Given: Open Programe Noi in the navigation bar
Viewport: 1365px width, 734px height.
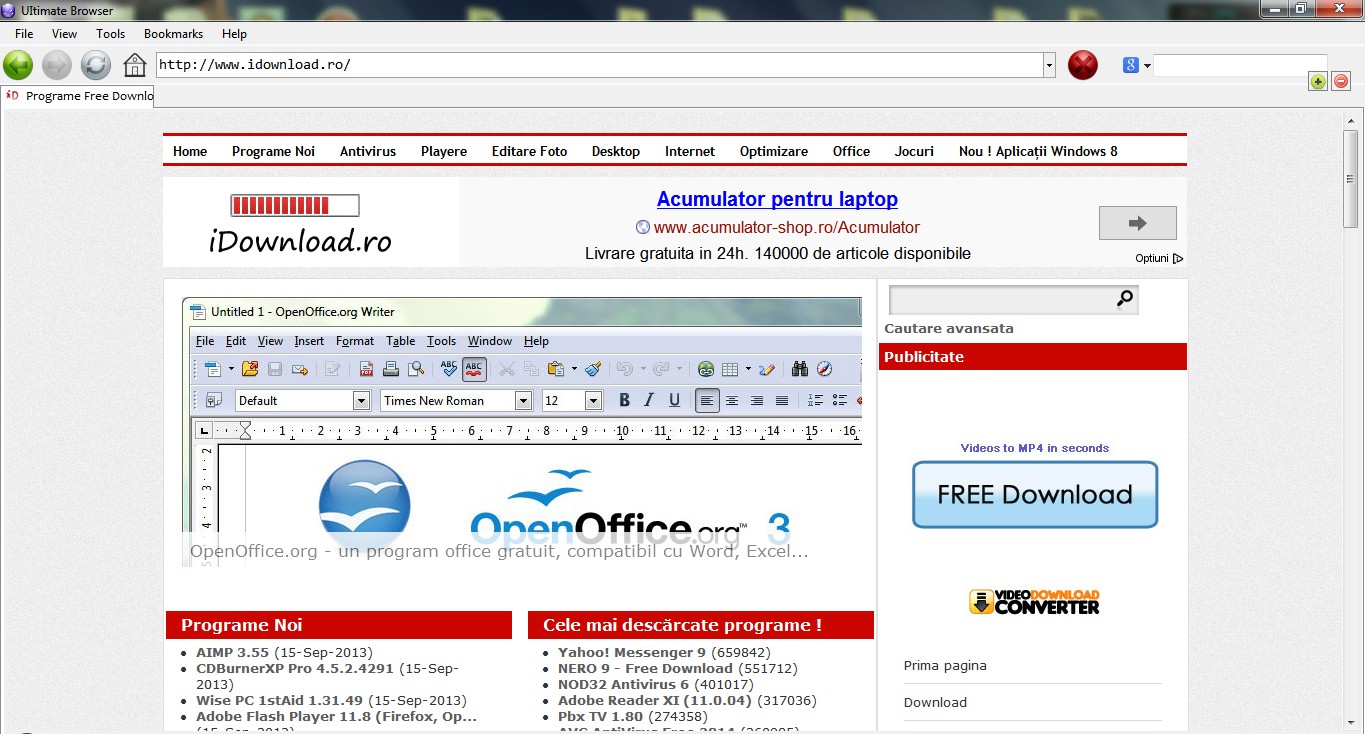Looking at the screenshot, I should point(273,151).
